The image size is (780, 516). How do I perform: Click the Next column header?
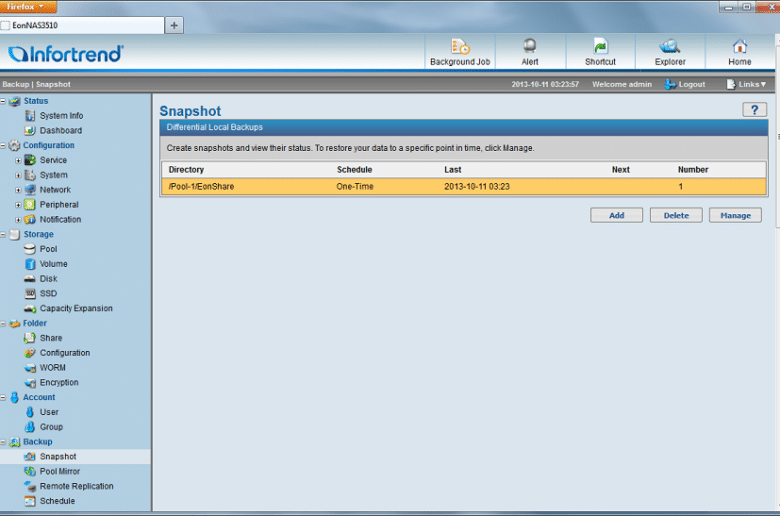(621, 170)
